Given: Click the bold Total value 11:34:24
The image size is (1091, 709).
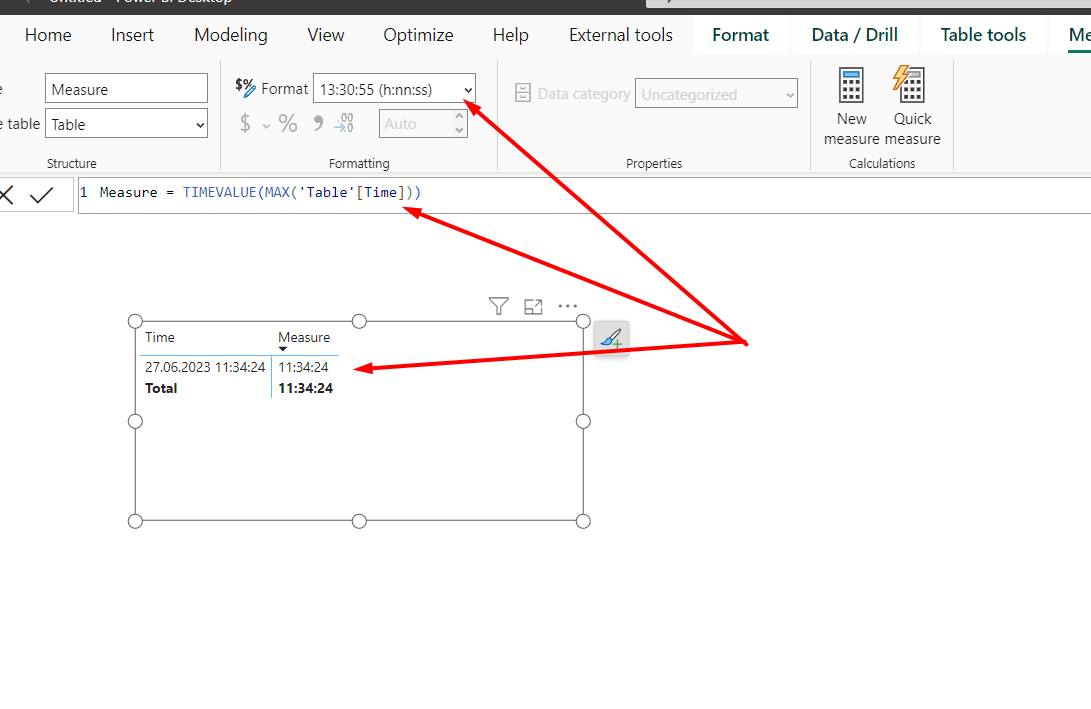Looking at the screenshot, I should (x=305, y=388).
